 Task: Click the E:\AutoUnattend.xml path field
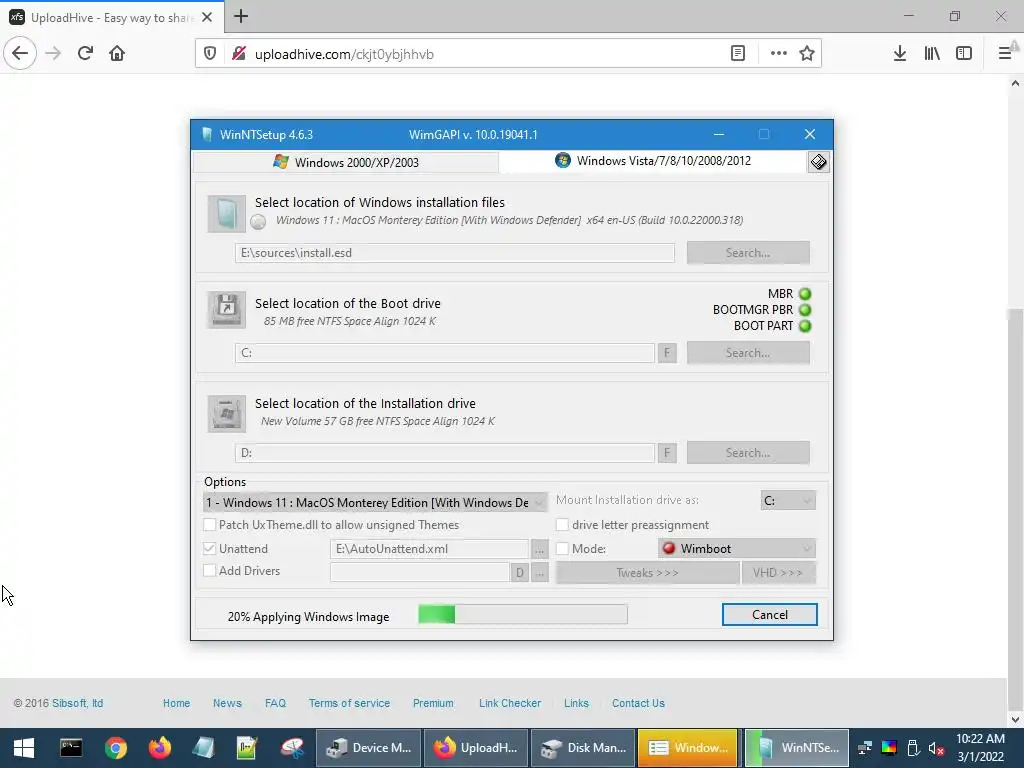(x=429, y=549)
